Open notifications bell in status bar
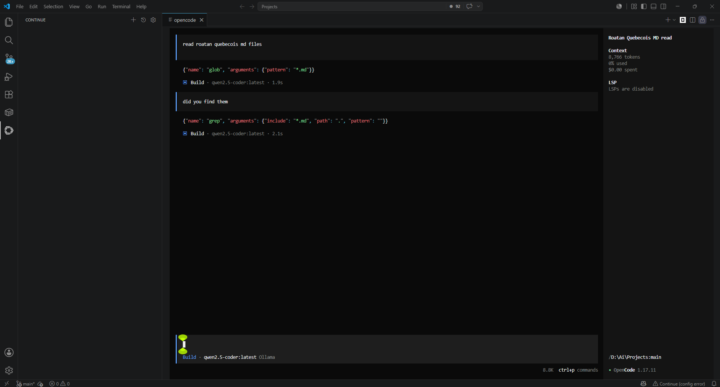 pos(714,384)
